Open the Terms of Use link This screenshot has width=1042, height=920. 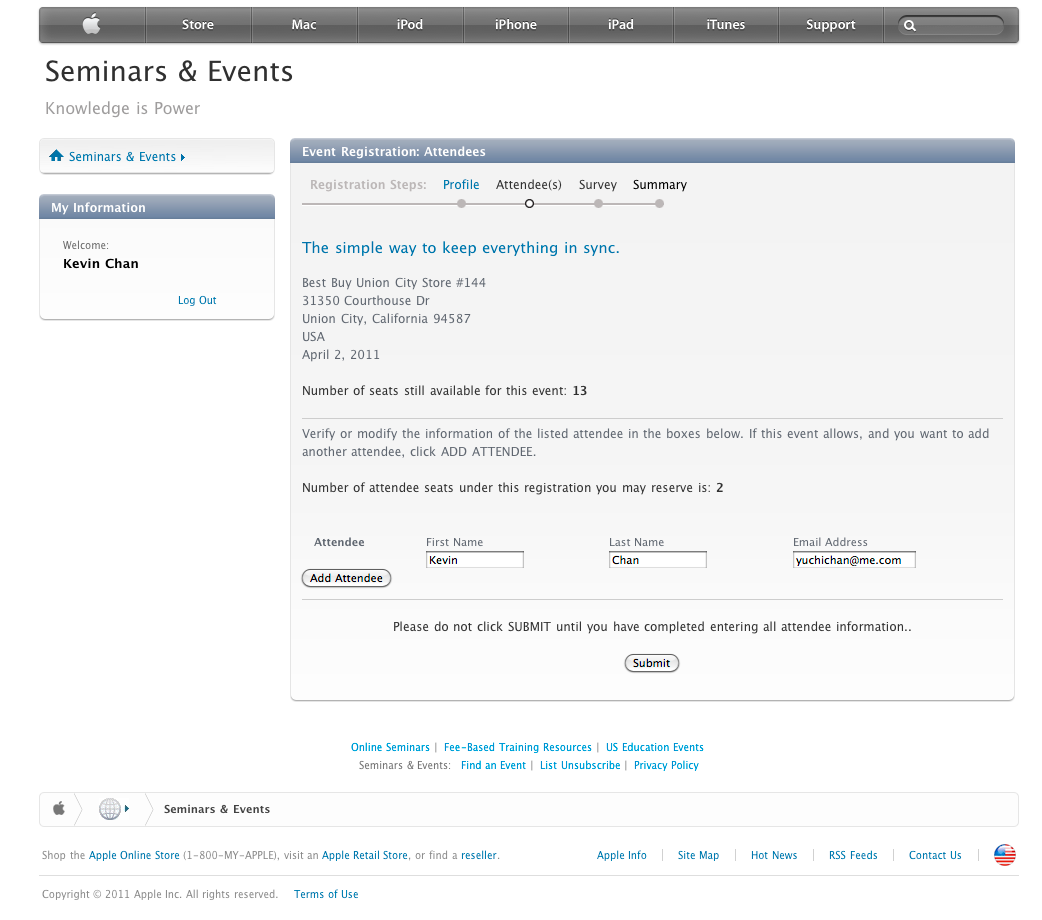(x=326, y=894)
